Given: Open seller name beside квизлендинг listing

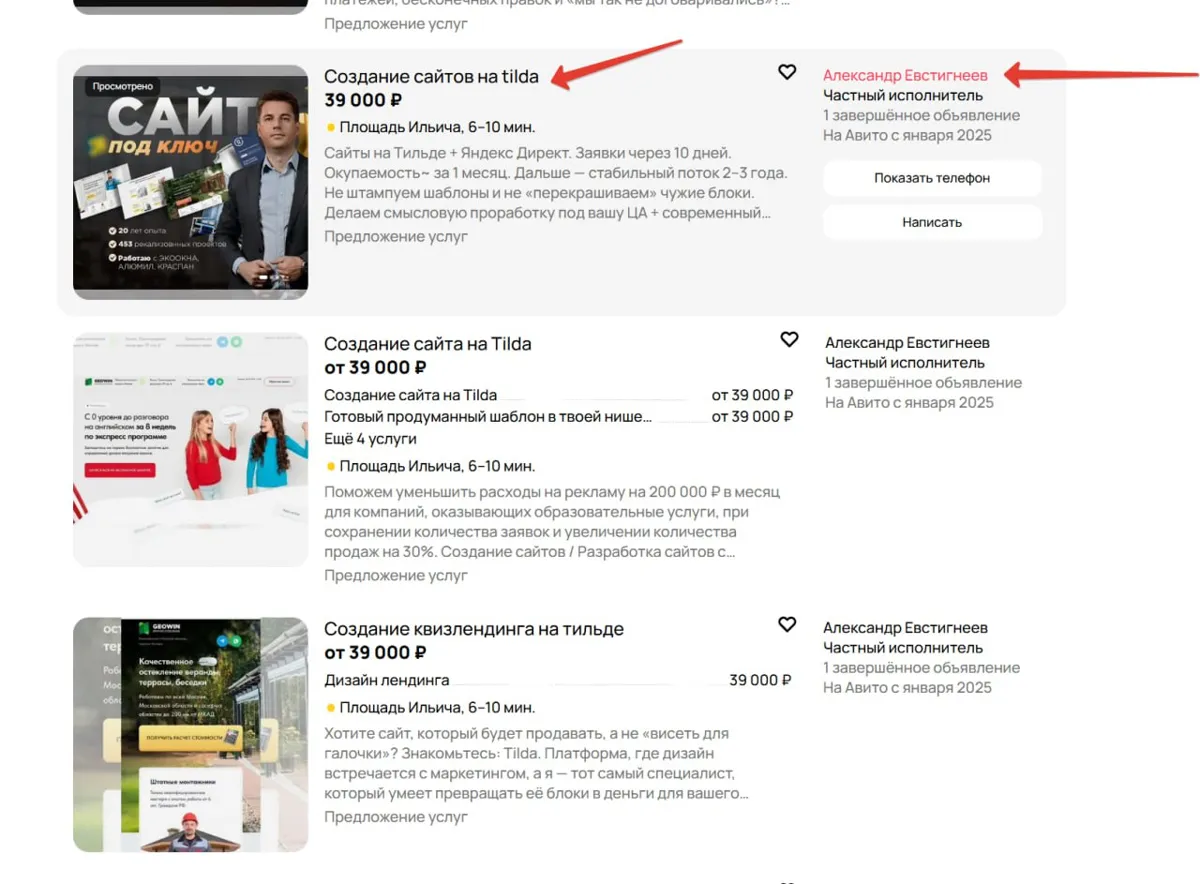Looking at the screenshot, I should [905, 628].
